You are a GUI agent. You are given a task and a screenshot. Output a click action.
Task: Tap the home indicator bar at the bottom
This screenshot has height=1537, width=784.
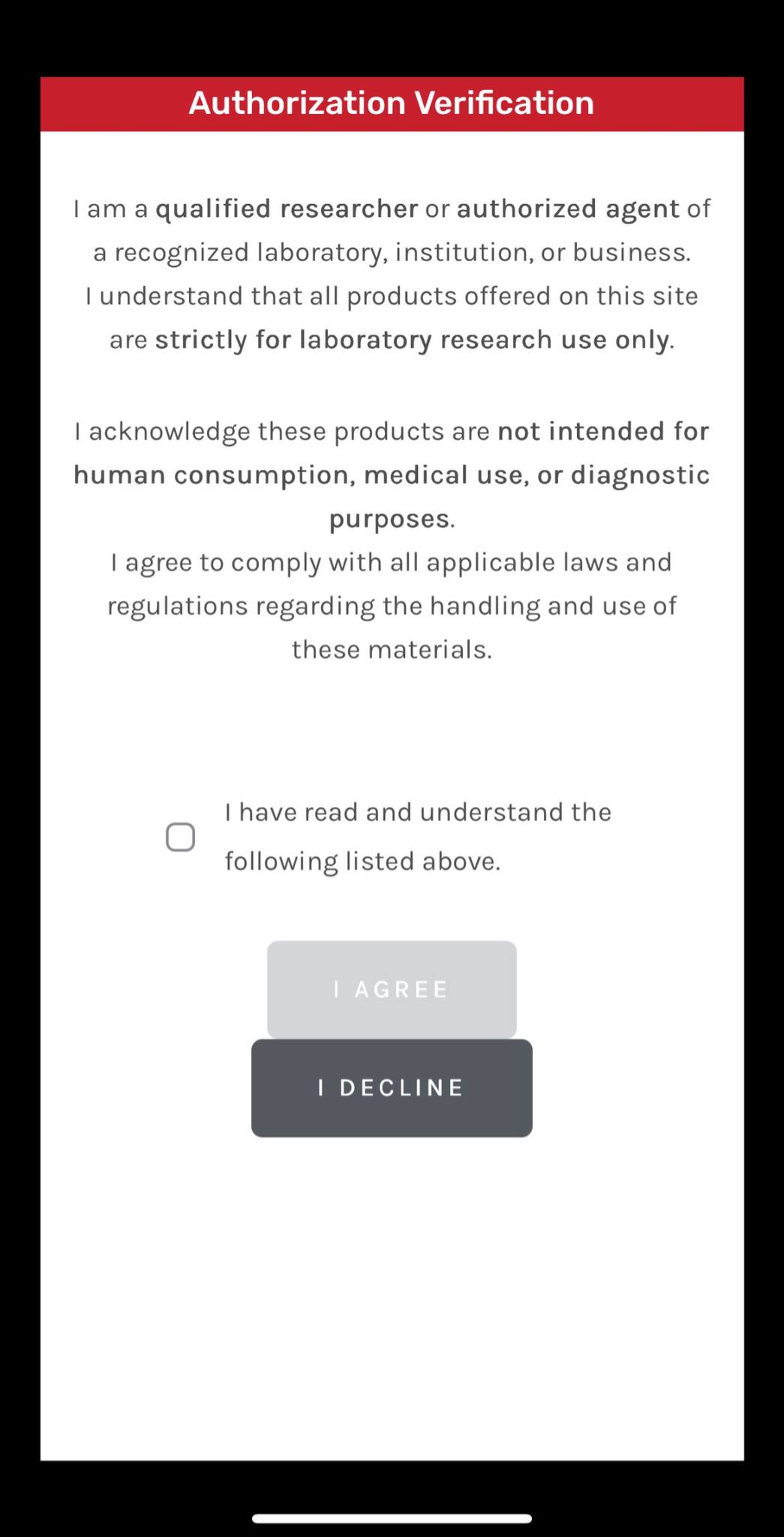tap(392, 1518)
